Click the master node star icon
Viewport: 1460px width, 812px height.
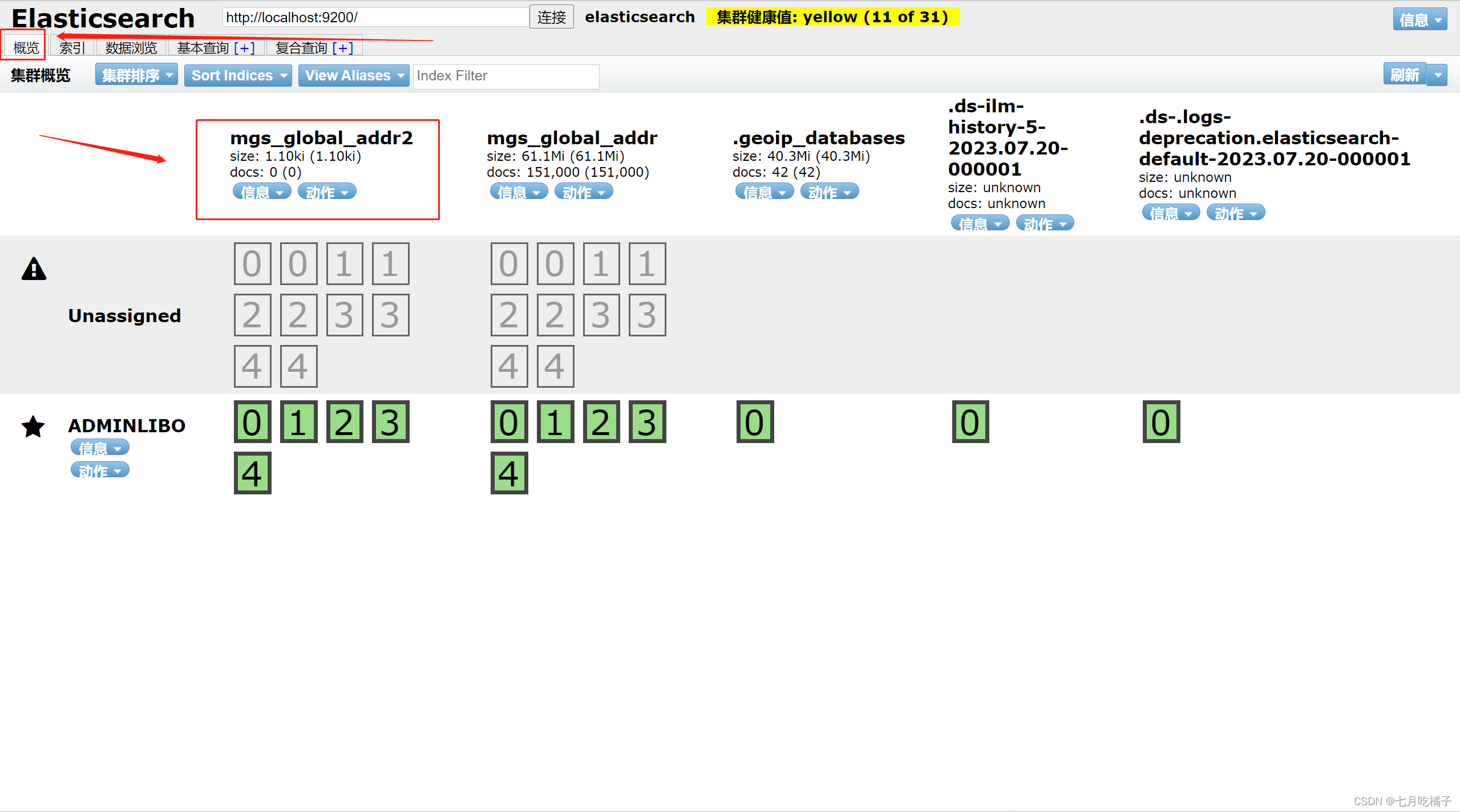coord(34,427)
